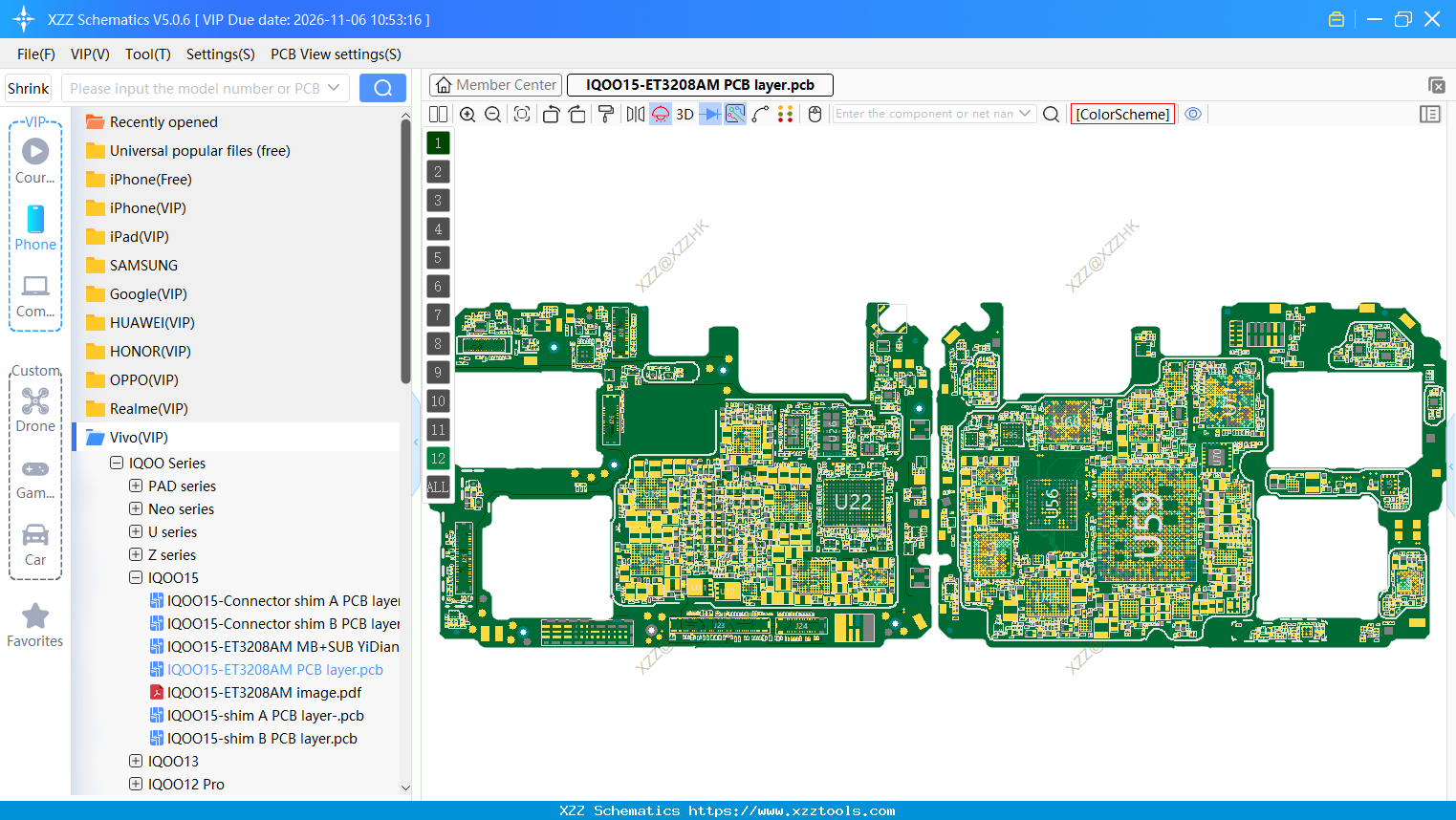Click the zoom in magnifier icon
The height and width of the screenshot is (820, 1456).
pos(468,114)
